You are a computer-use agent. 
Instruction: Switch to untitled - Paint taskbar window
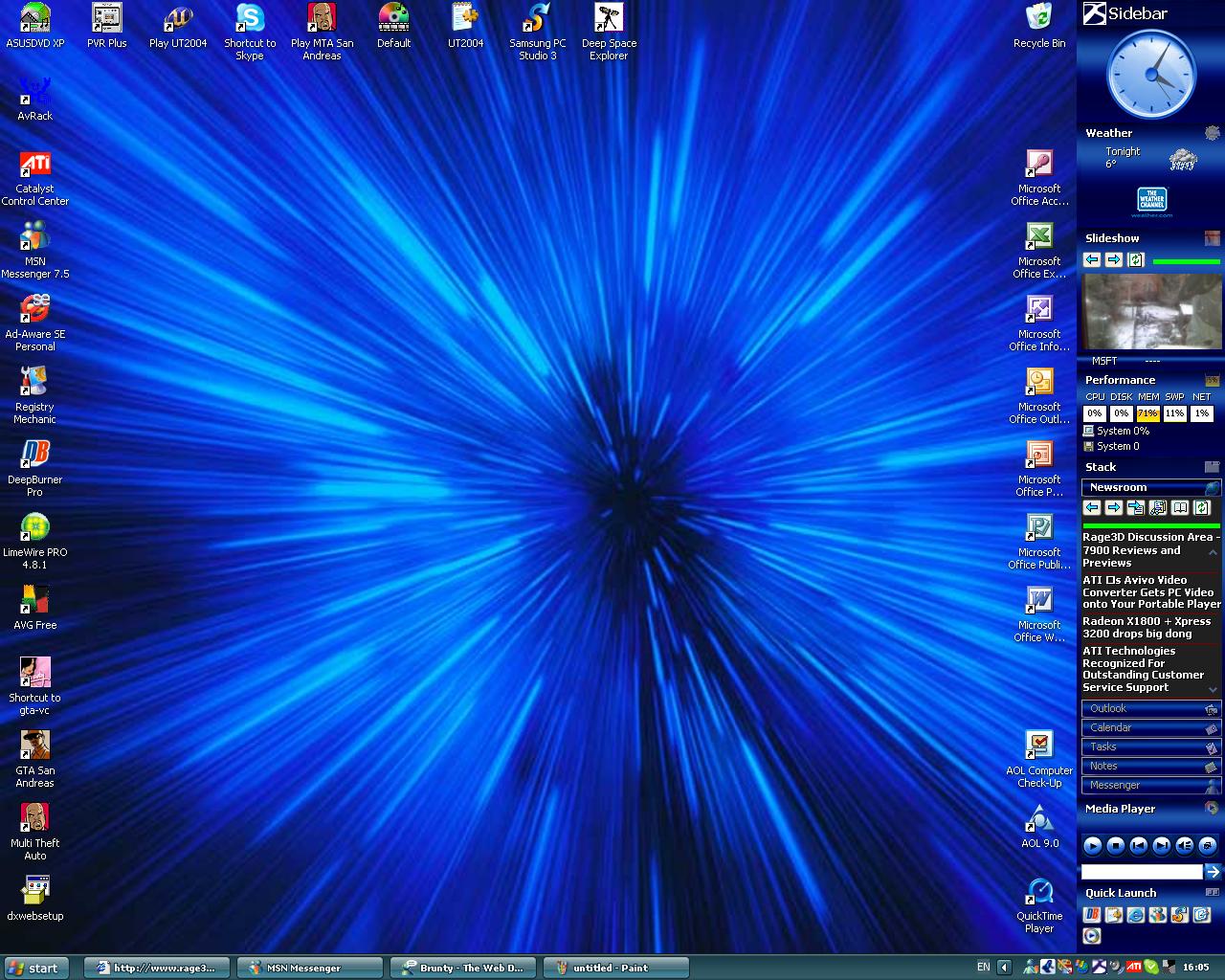615,968
